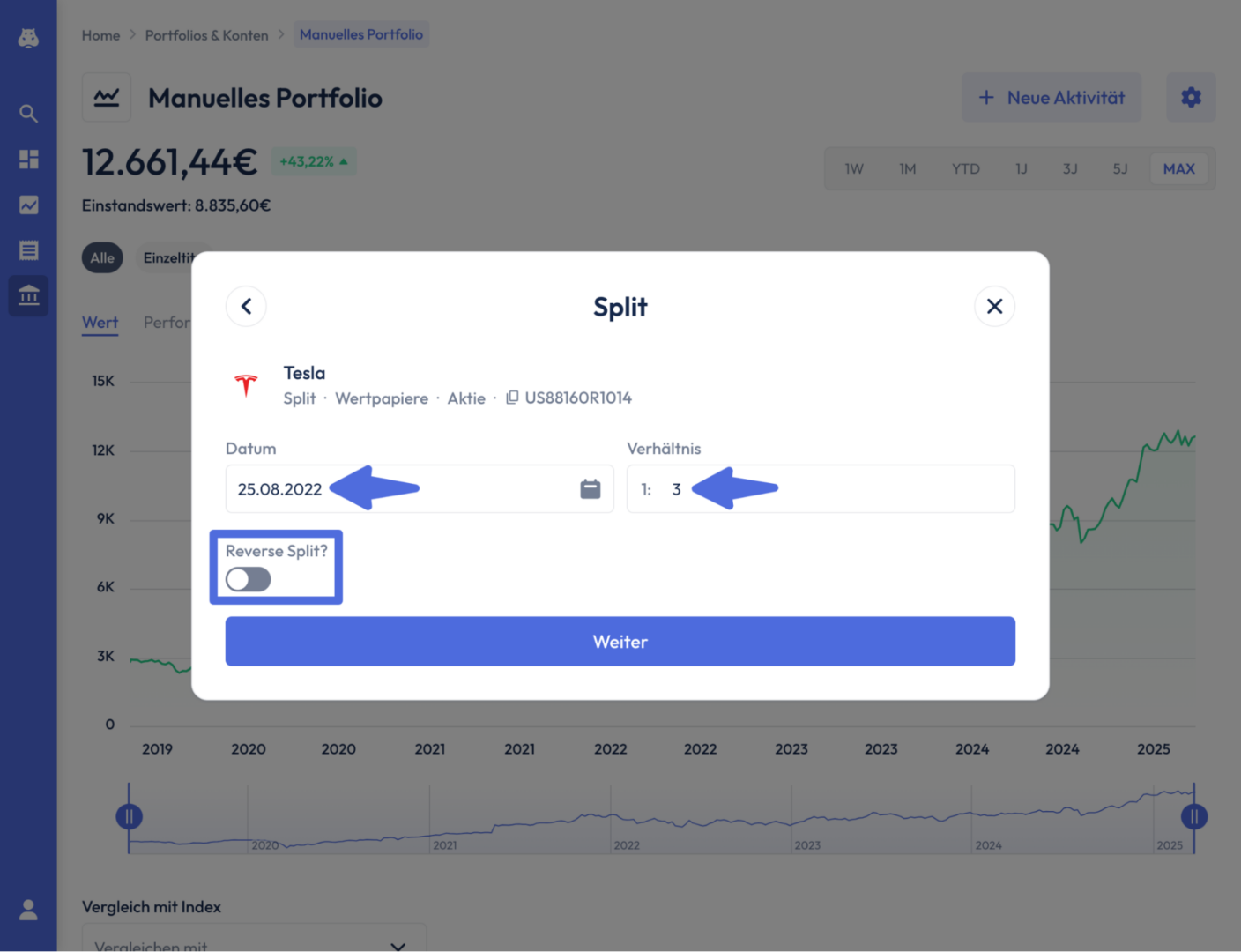The image size is (1241, 952).
Task: Open the list view sidebar icon
Action: (x=28, y=250)
